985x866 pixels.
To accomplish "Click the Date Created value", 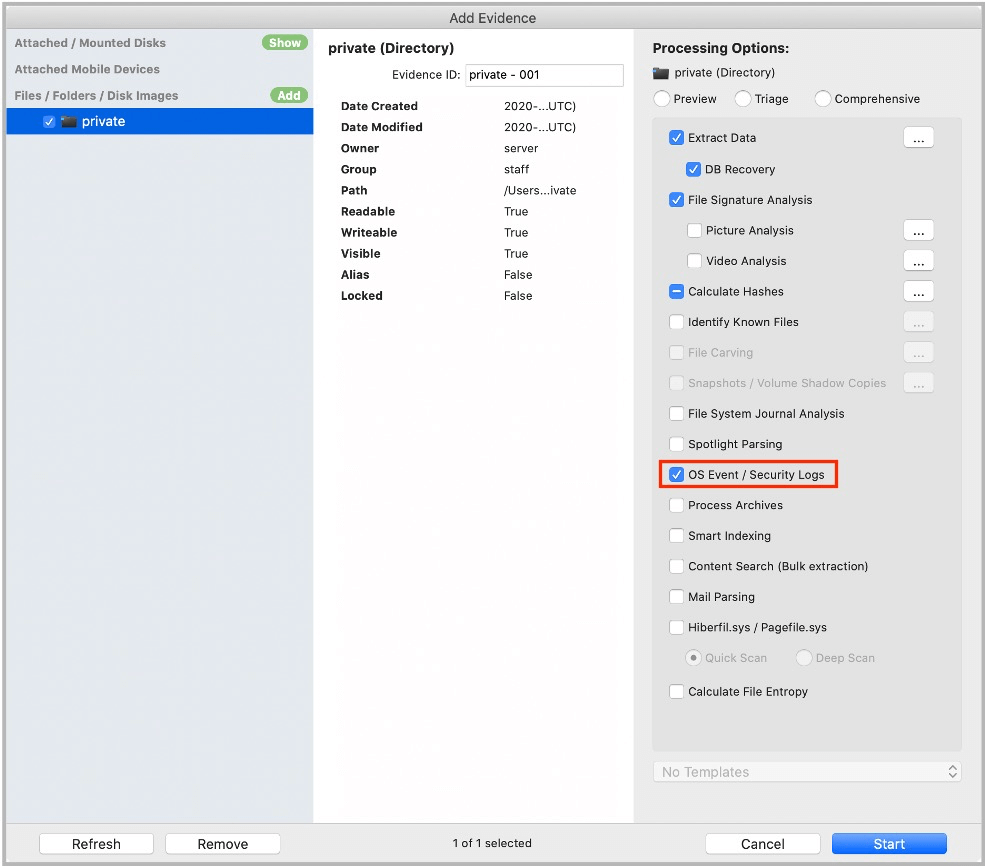I will tap(540, 106).
